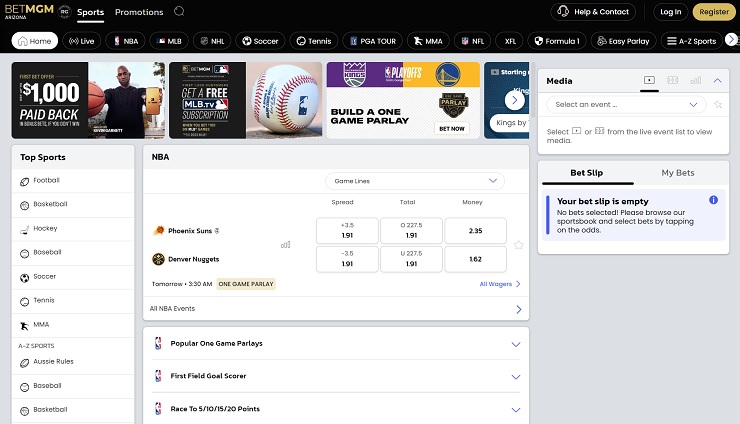Open Help & Contact support
Screen dimensions: 740x424
pyautogui.click(x=593, y=12)
